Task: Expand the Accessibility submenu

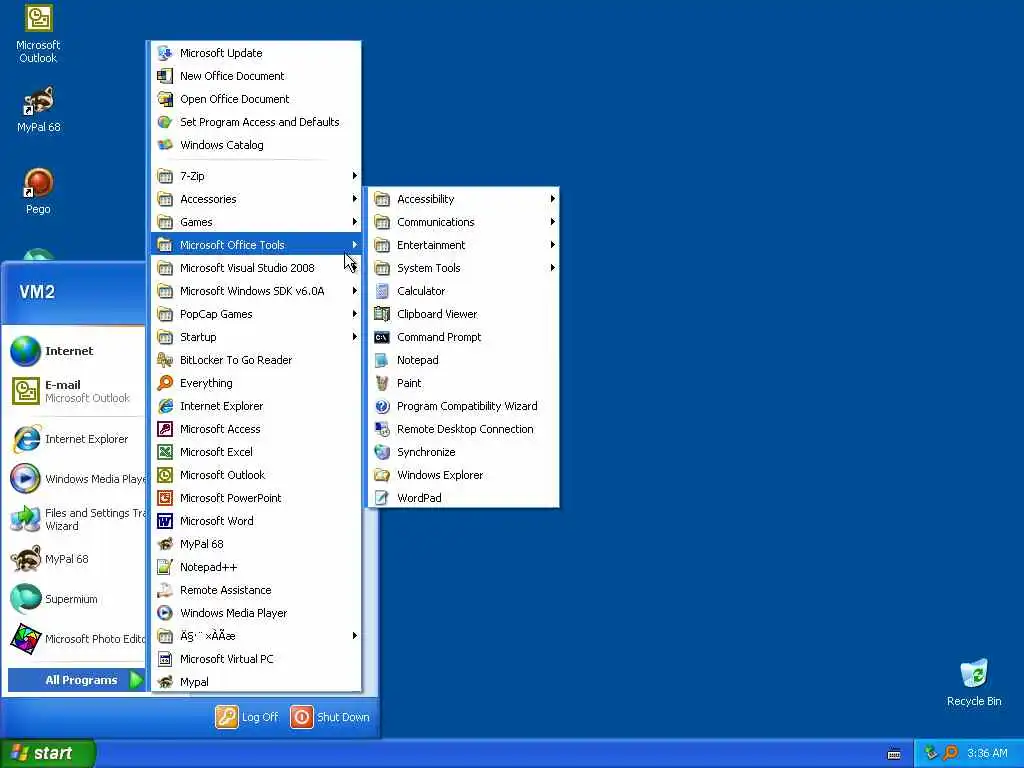Action: pyautogui.click(x=464, y=199)
